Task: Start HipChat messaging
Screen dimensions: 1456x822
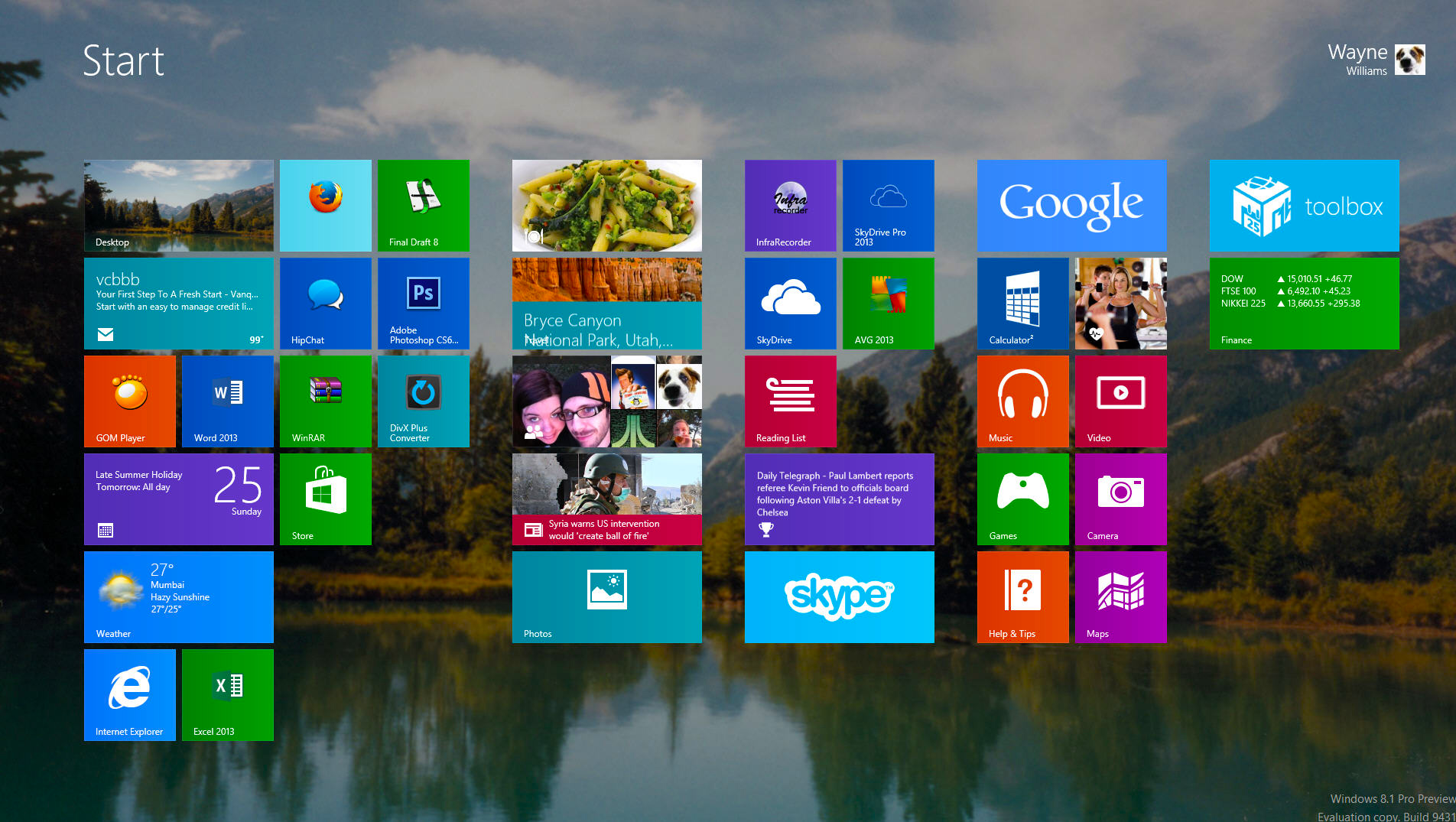Action: (x=325, y=304)
